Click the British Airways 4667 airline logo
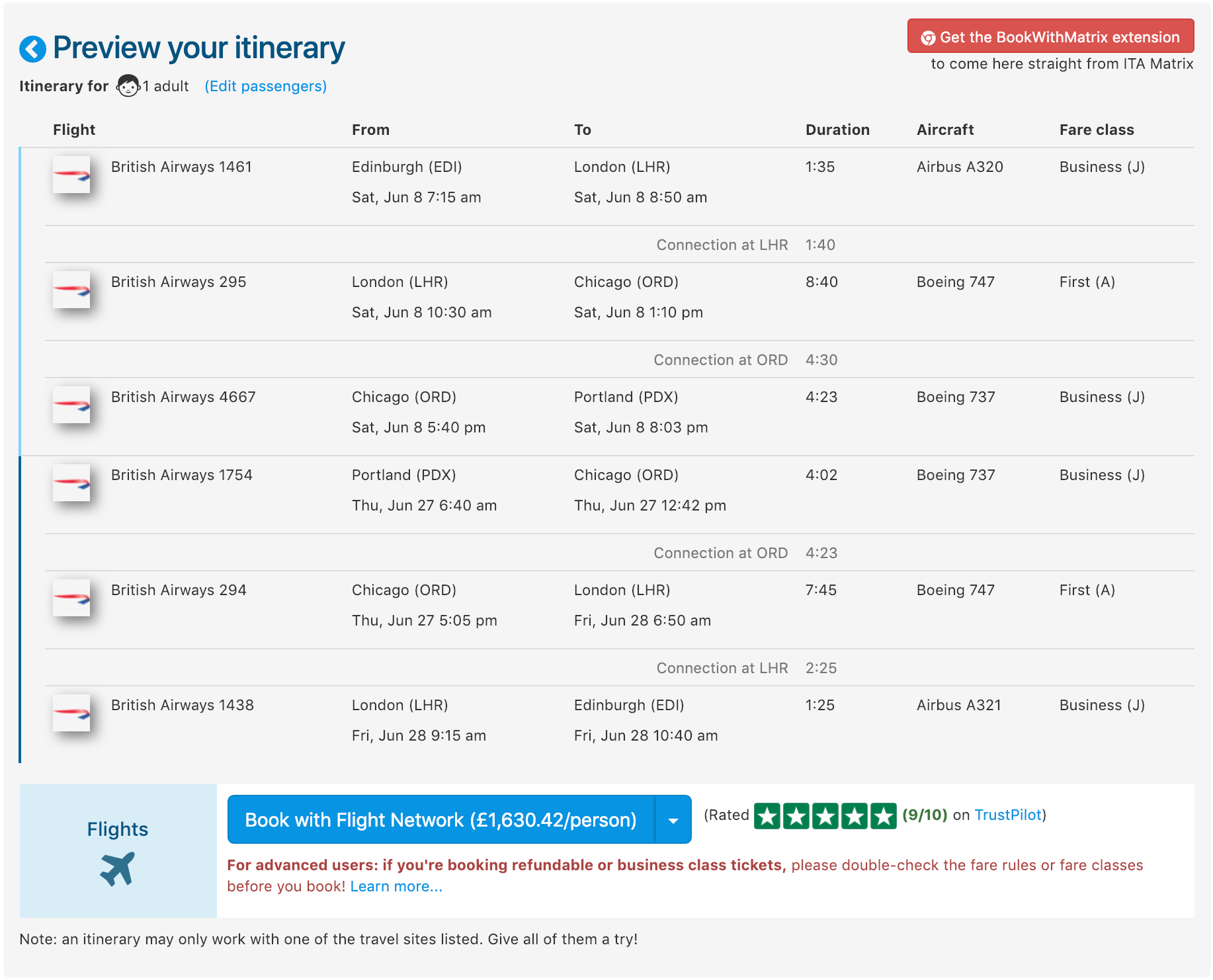 coord(71,405)
